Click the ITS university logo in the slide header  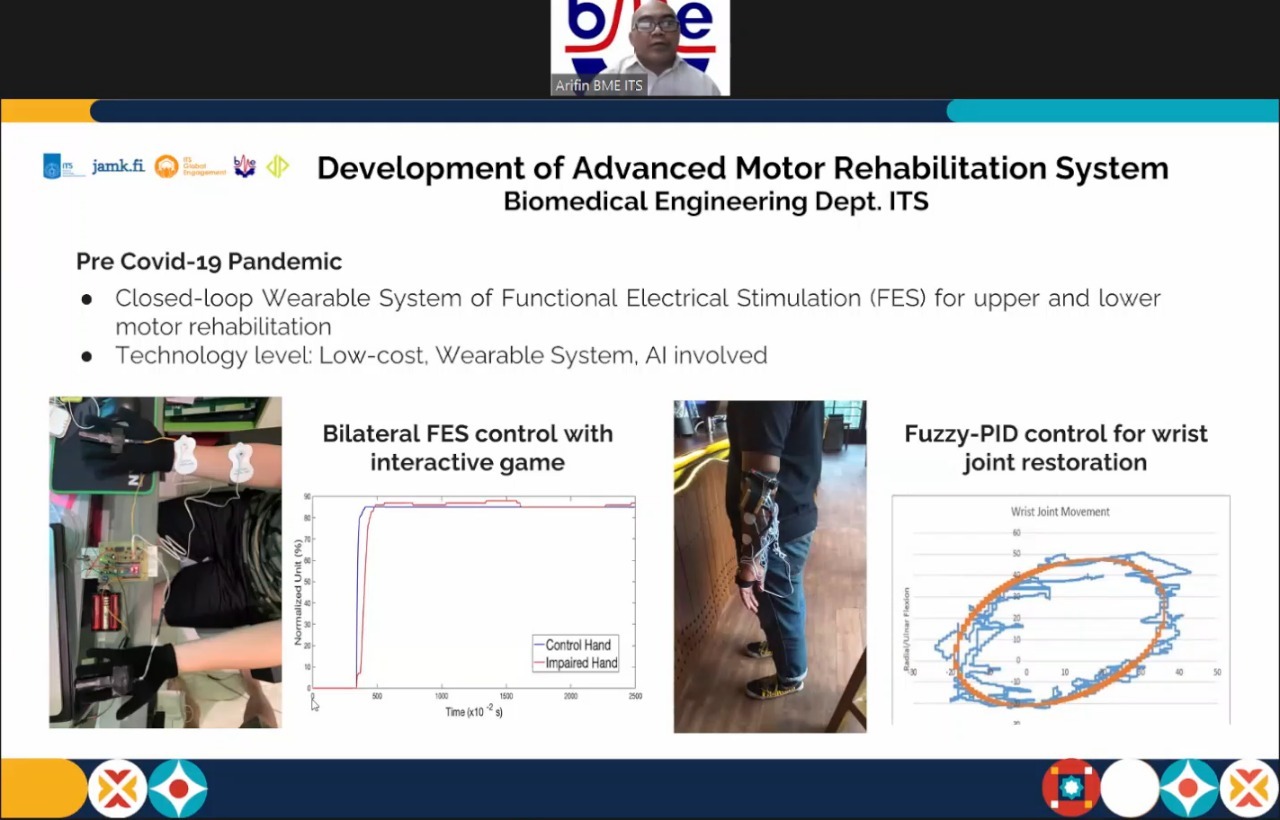point(62,166)
